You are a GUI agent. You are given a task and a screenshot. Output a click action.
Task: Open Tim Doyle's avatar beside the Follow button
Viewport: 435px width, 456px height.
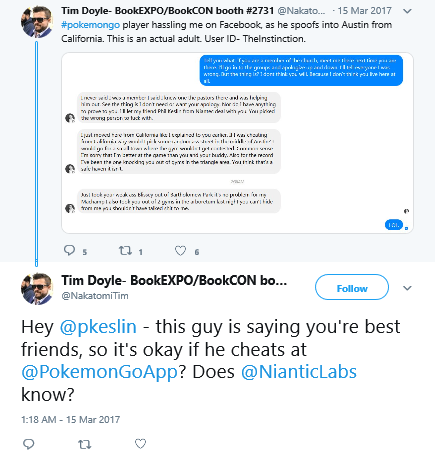coord(37,289)
